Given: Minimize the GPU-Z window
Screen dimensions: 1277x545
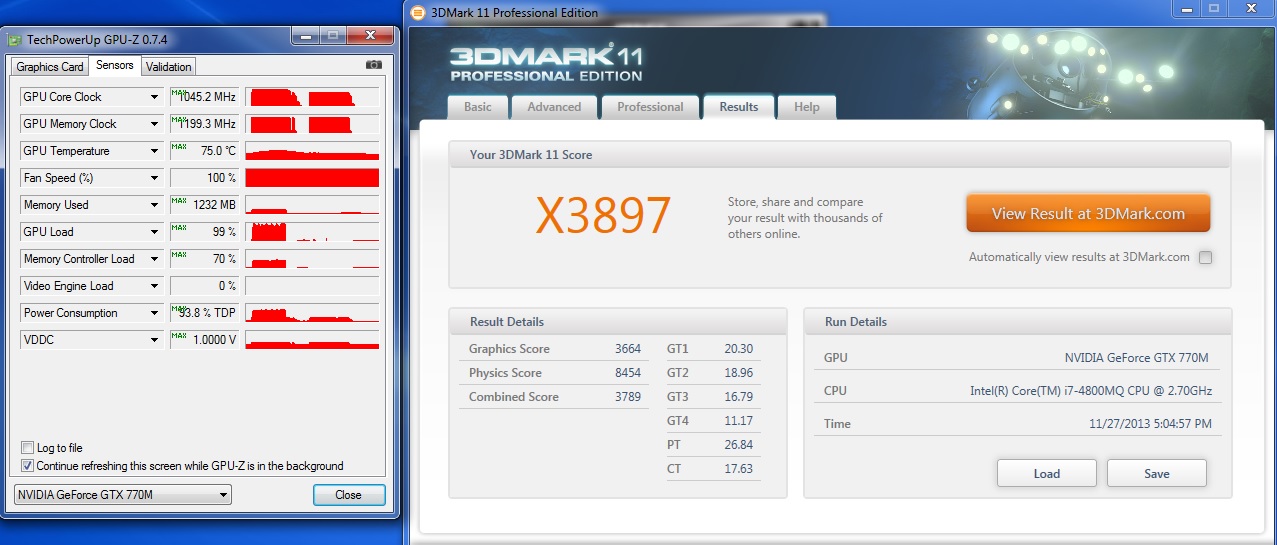Looking at the screenshot, I should pos(306,37).
